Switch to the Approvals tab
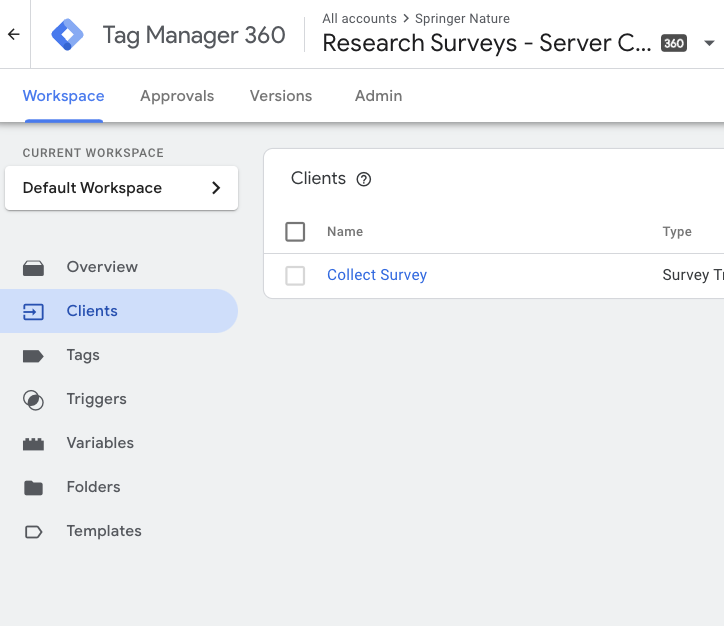The width and height of the screenshot is (724, 626). point(177,96)
